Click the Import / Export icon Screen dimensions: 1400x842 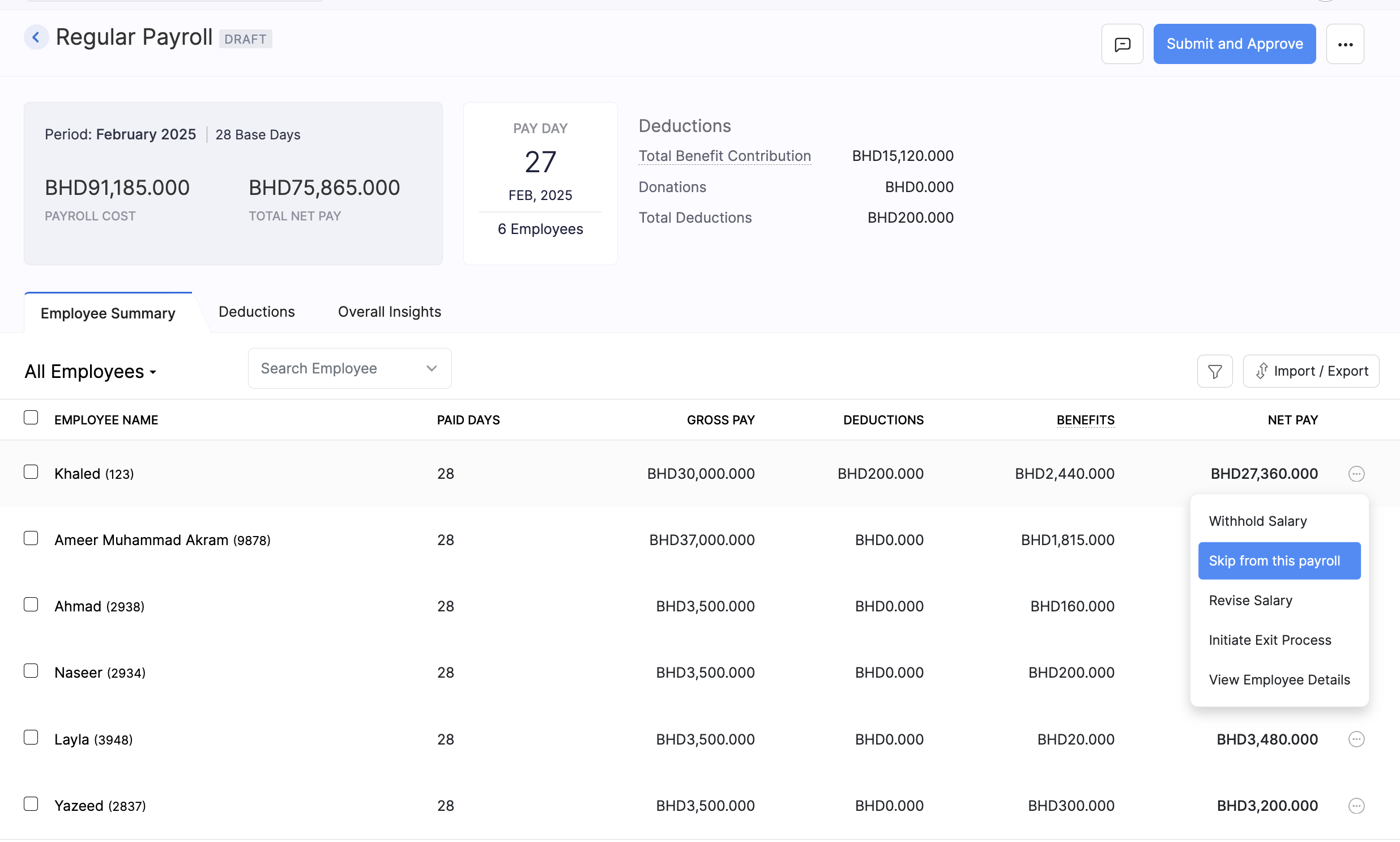1311,371
